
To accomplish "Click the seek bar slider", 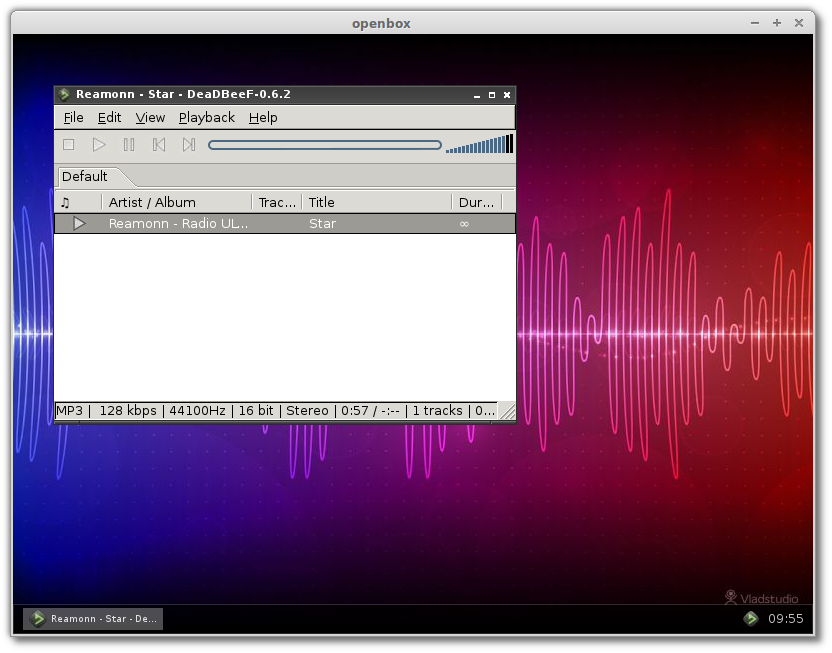I will (325, 145).
